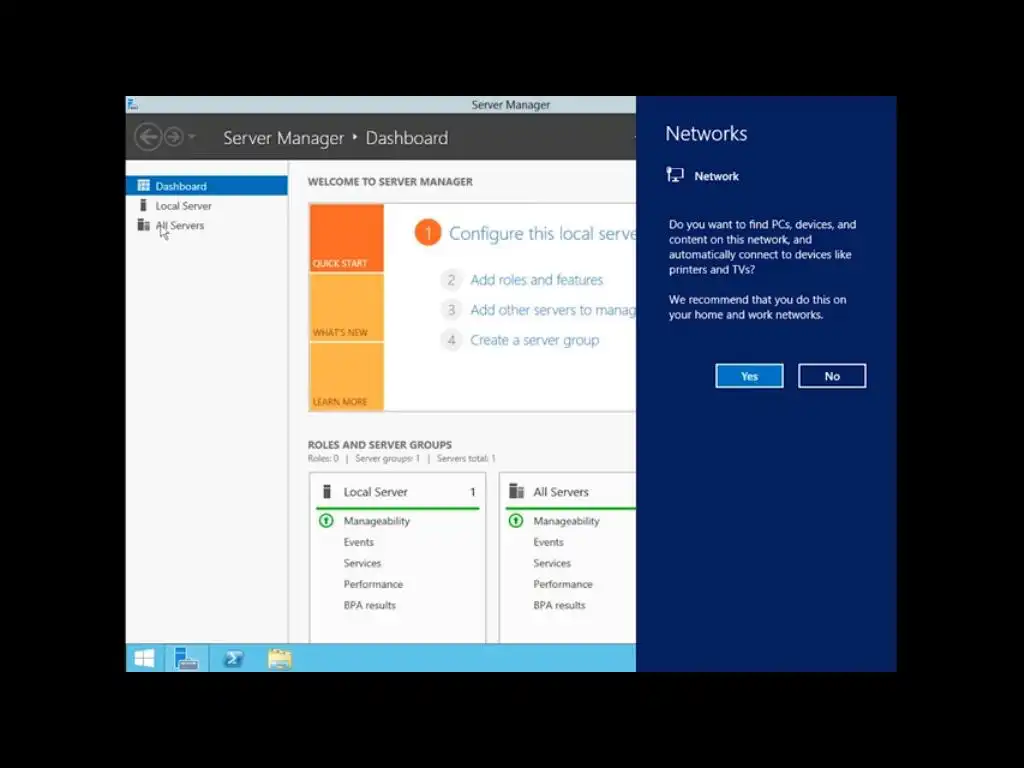Open File Explorer from the taskbar
Image resolution: width=1024 pixels, height=768 pixels.
tap(280, 658)
